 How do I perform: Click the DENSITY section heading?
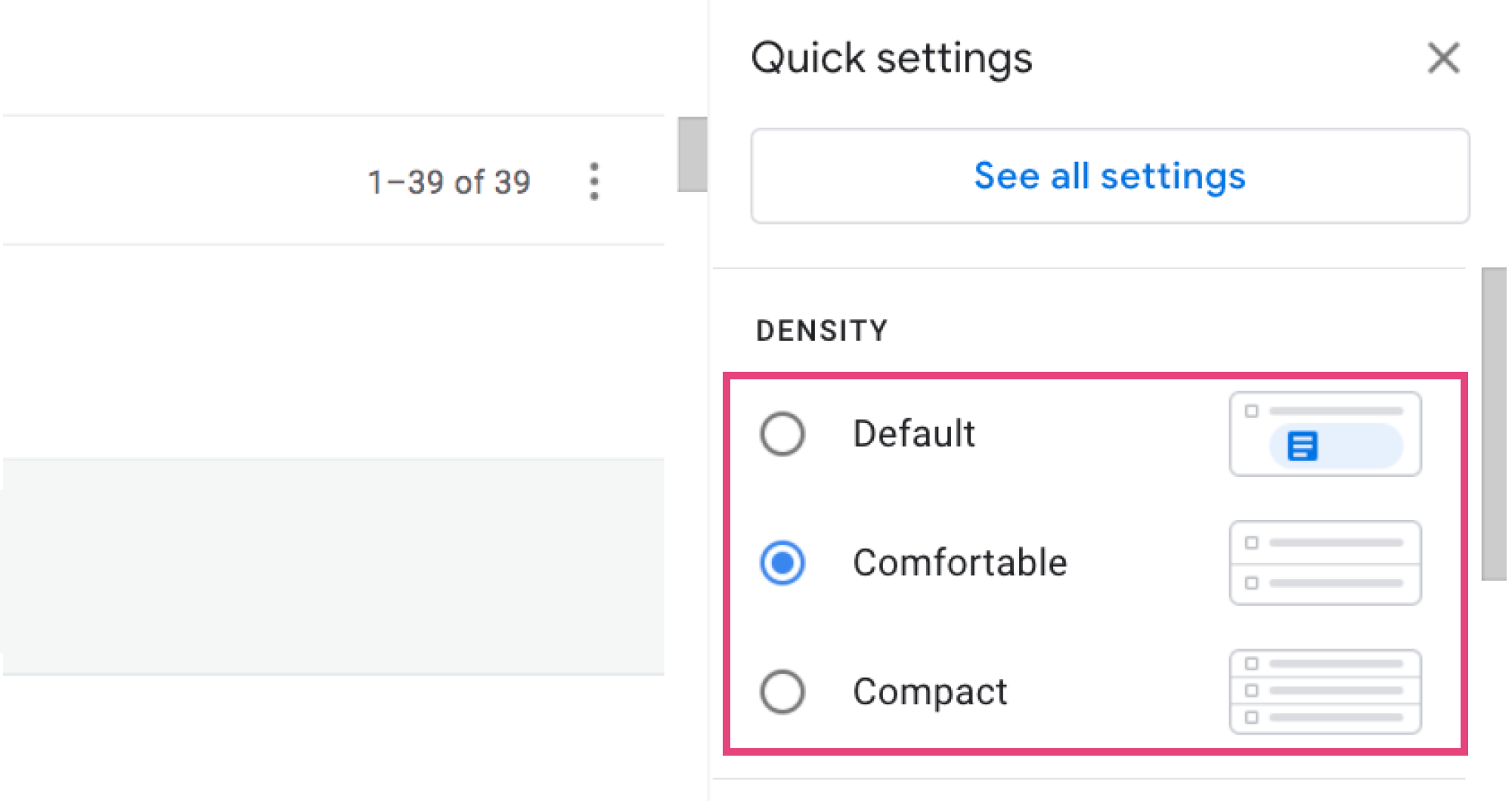pos(822,329)
